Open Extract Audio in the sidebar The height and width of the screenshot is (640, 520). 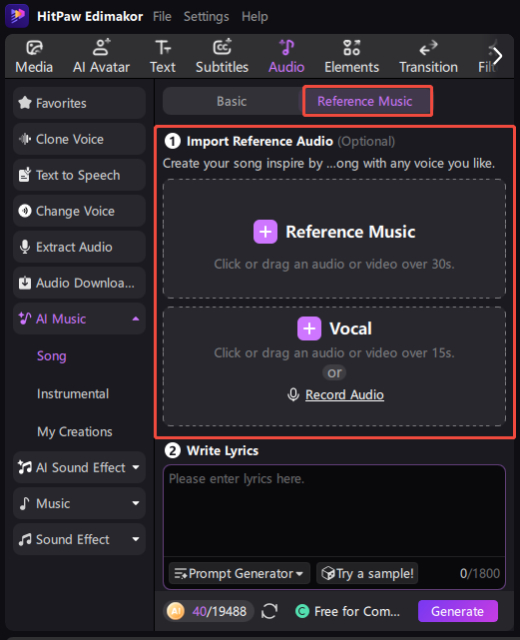tap(79, 247)
